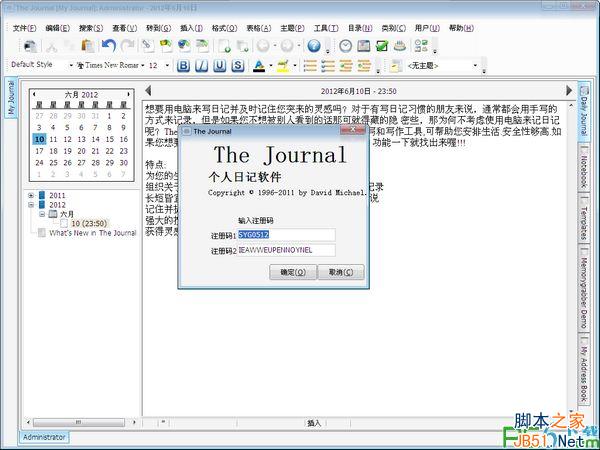Viewport: 600px width, 450px height.
Task: Click the 注册码1 input field
Action: [286, 235]
